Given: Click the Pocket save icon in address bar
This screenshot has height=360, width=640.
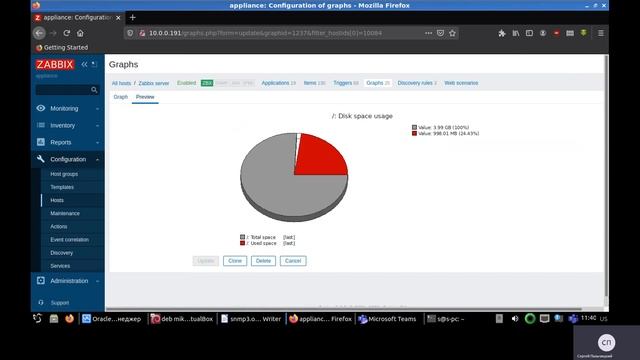Looking at the screenshot, I should pos(440,33).
